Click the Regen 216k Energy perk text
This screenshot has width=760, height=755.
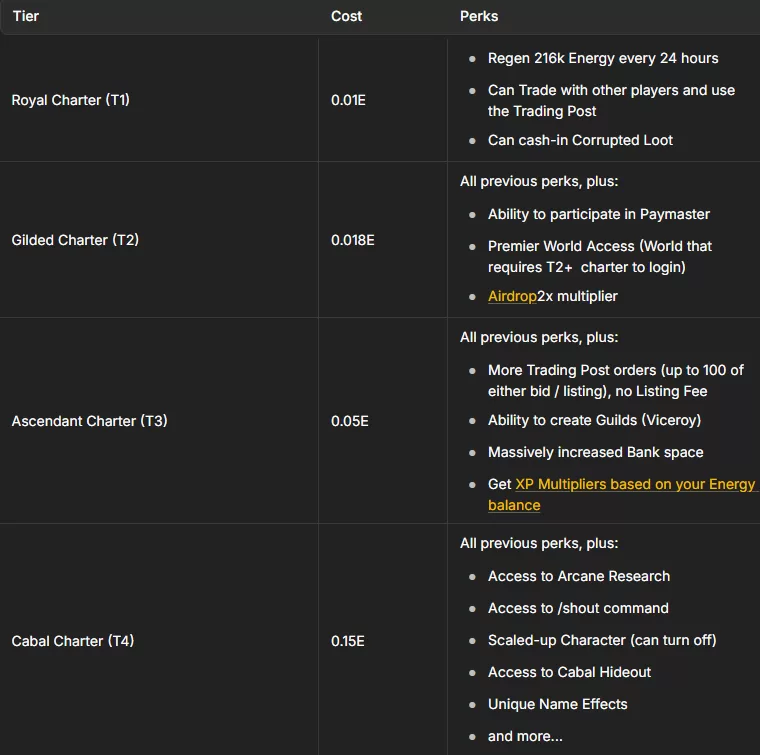[x=603, y=58]
